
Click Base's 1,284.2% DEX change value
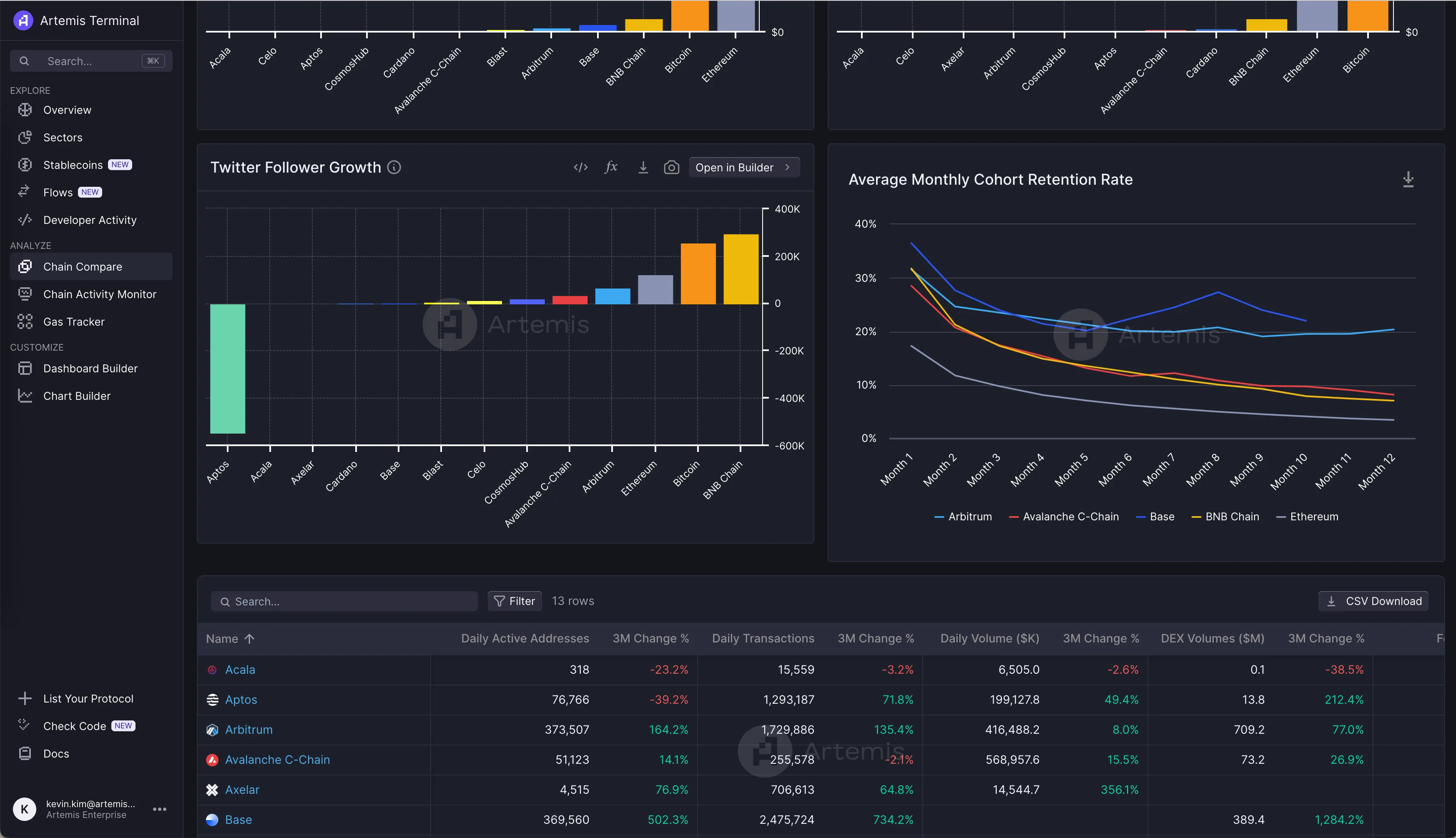[x=1339, y=820]
